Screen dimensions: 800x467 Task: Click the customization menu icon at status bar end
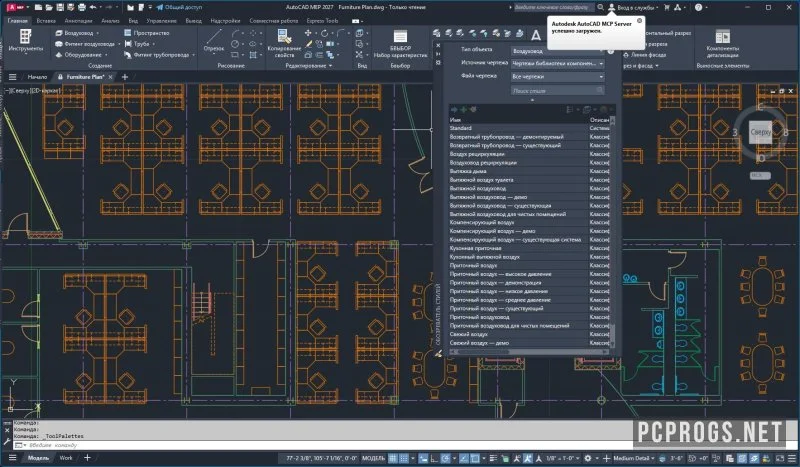pos(792,458)
